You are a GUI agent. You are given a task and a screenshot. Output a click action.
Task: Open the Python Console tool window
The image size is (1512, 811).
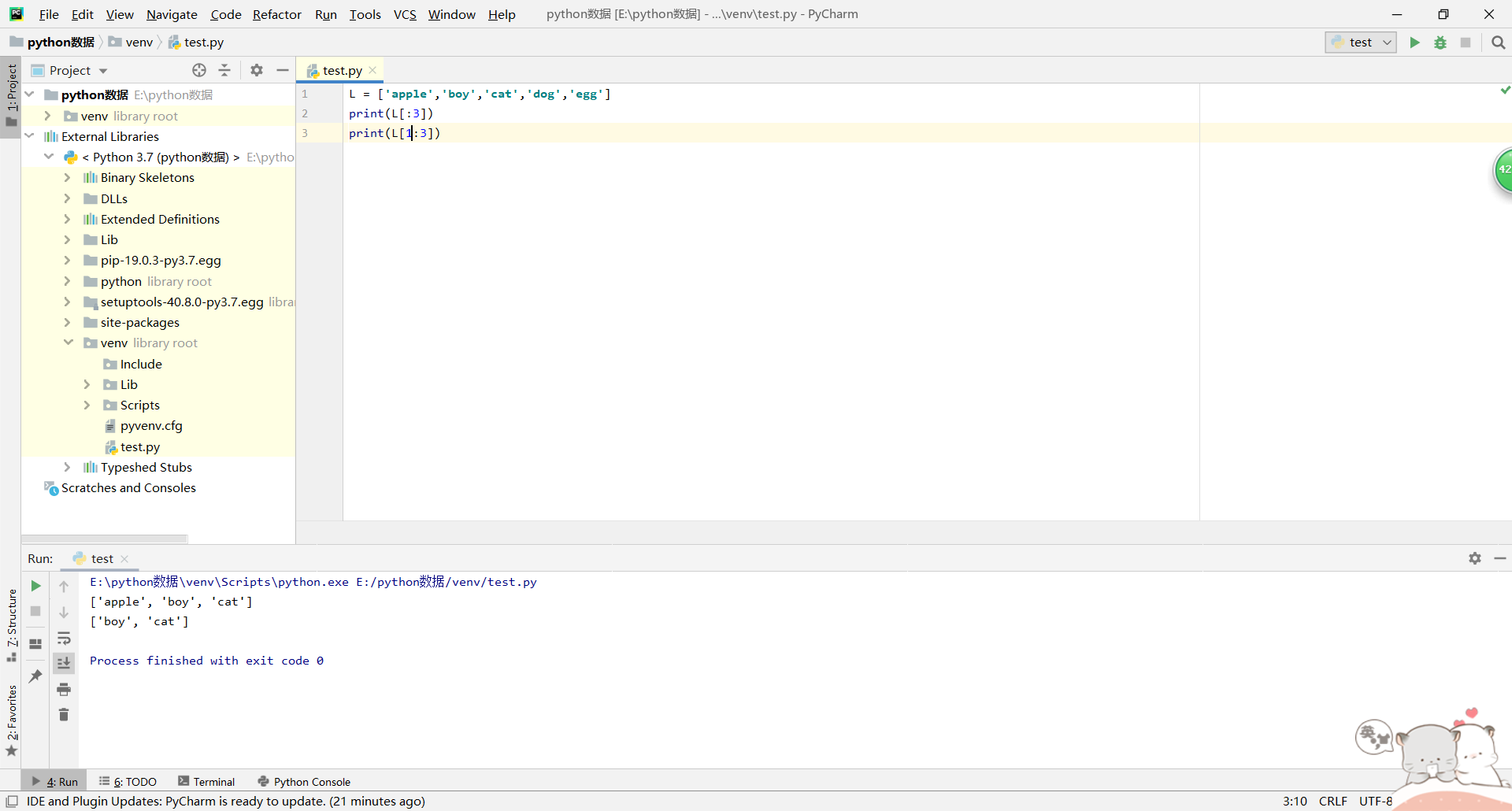pyautogui.click(x=304, y=782)
